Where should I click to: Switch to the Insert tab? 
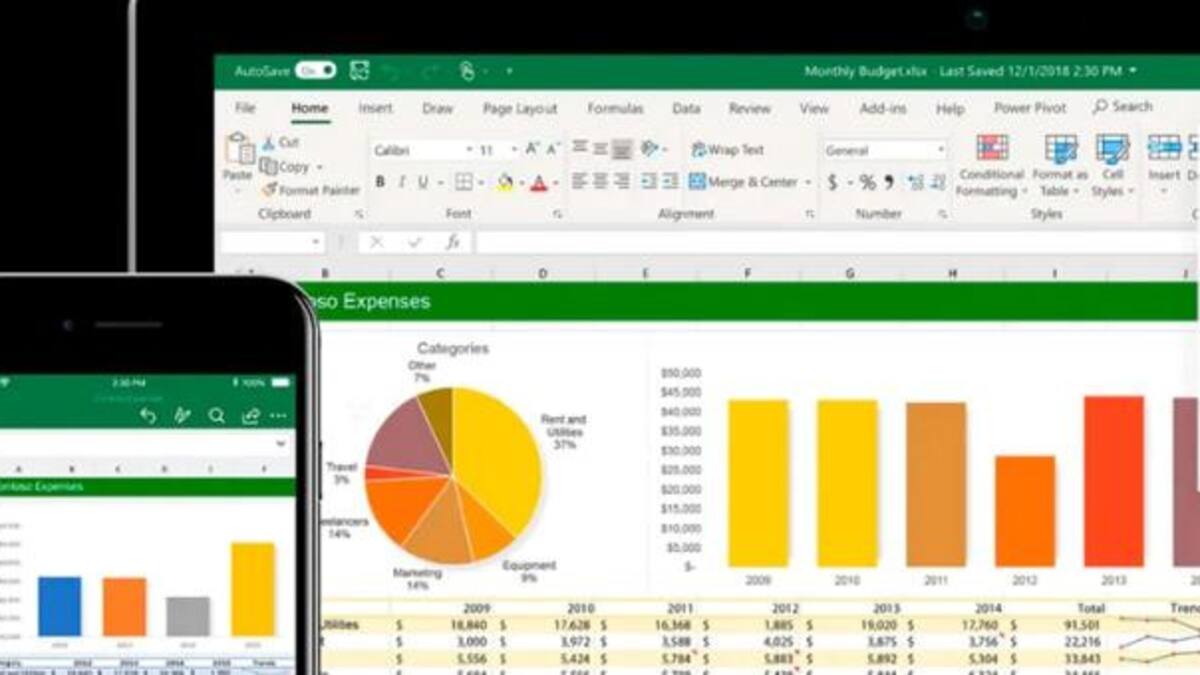pos(375,108)
